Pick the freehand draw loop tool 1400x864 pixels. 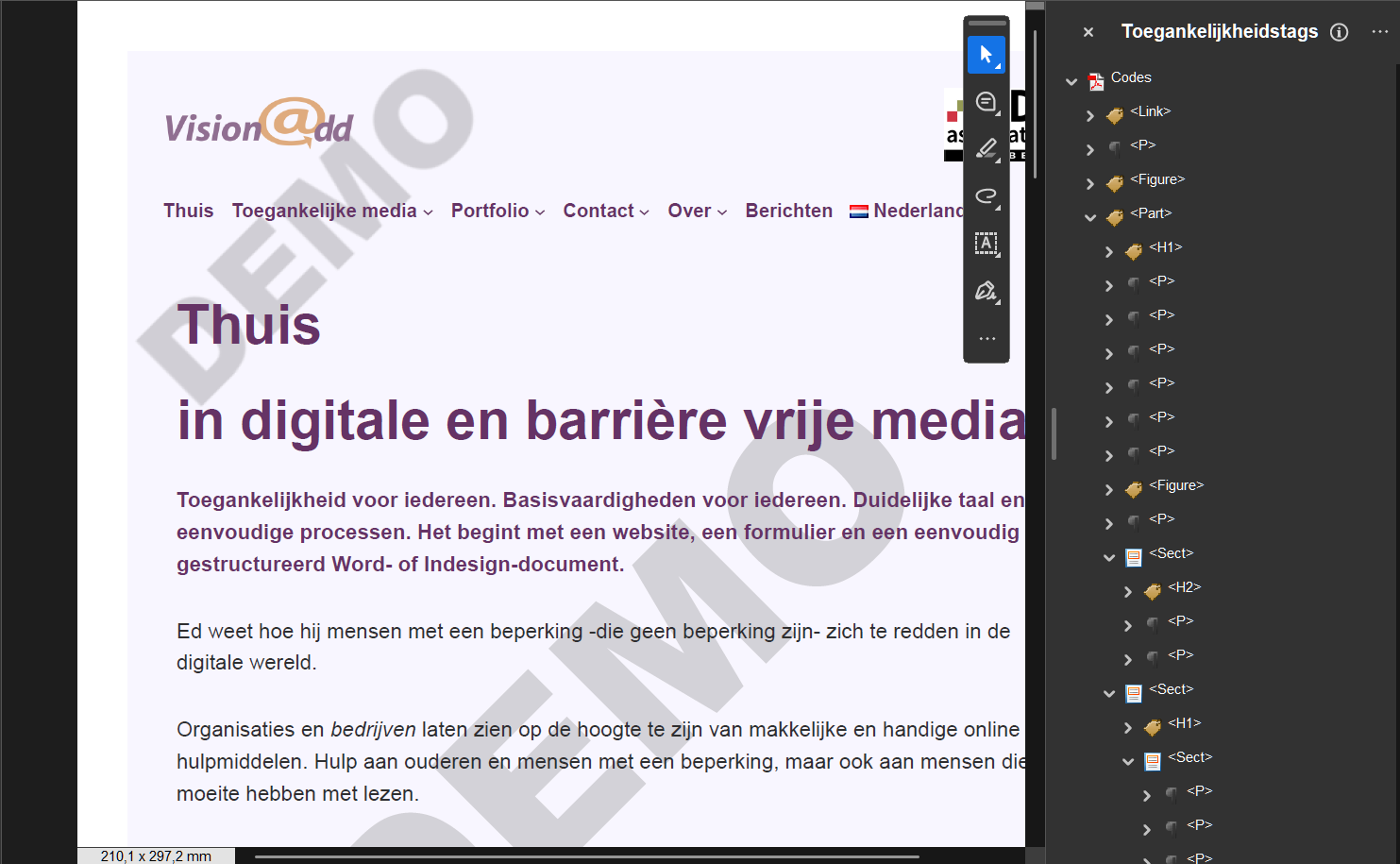tap(986, 196)
